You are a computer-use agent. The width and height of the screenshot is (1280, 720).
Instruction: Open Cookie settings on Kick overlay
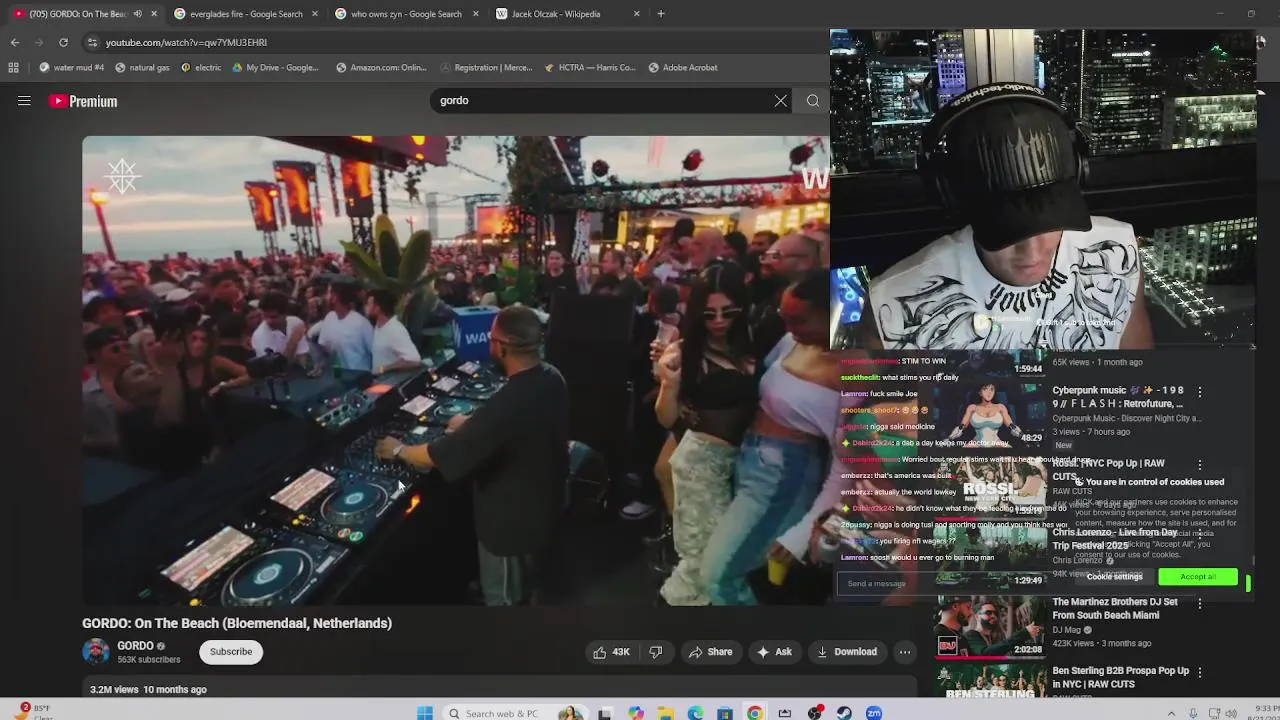(1114, 577)
